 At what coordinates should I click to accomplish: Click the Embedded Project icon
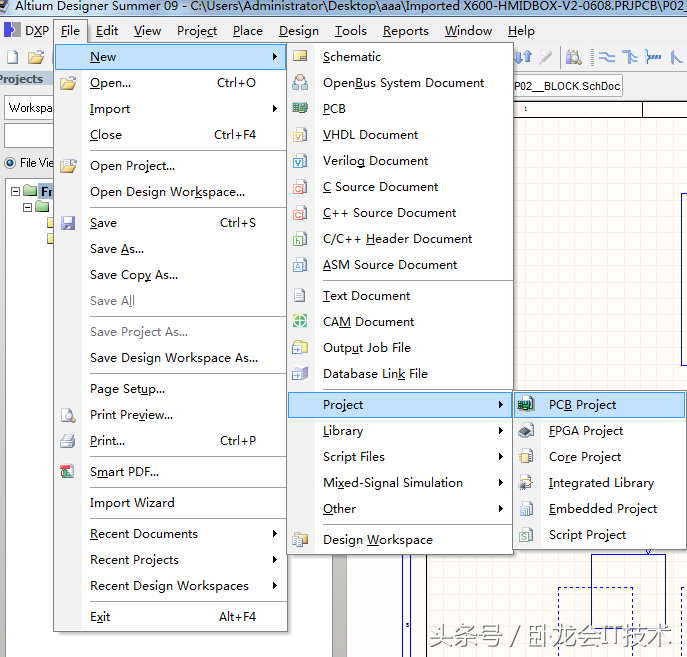(526, 509)
